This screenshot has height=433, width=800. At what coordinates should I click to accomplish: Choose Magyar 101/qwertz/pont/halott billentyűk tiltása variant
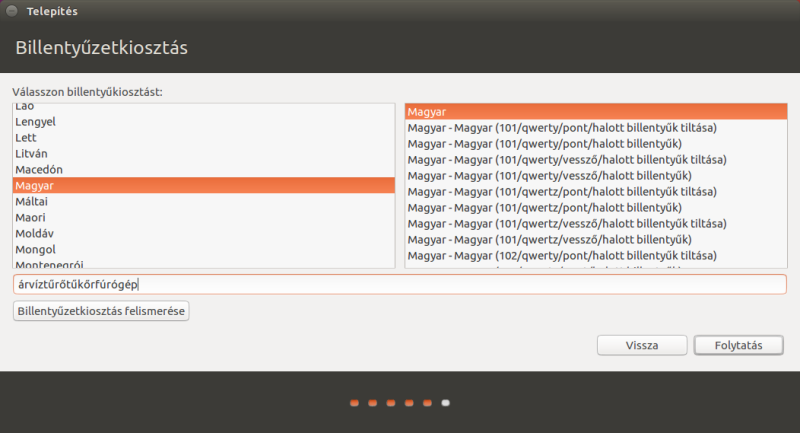click(562, 192)
